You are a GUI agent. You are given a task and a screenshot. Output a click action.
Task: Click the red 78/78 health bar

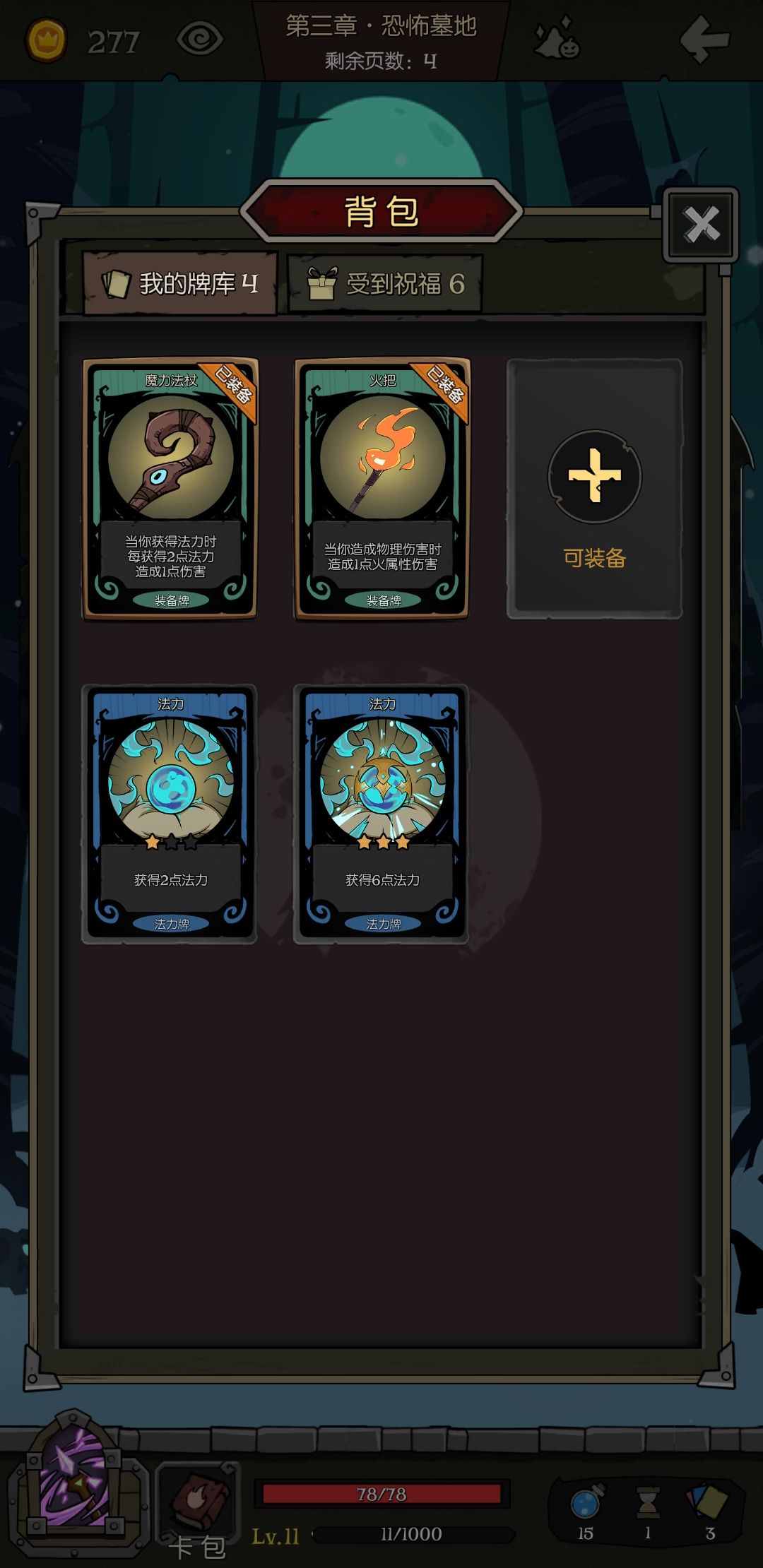click(381, 1494)
